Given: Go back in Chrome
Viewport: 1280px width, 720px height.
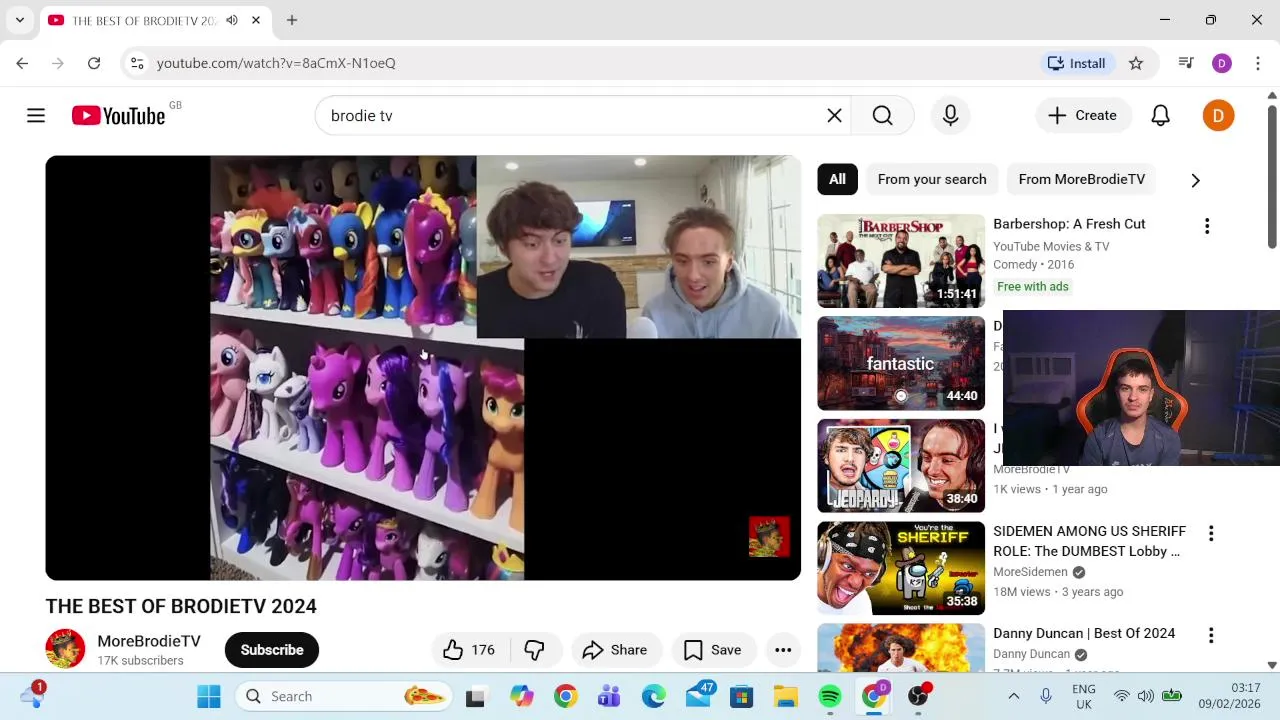Looking at the screenshot, I should pyautogui.click(x=22, y=63).
